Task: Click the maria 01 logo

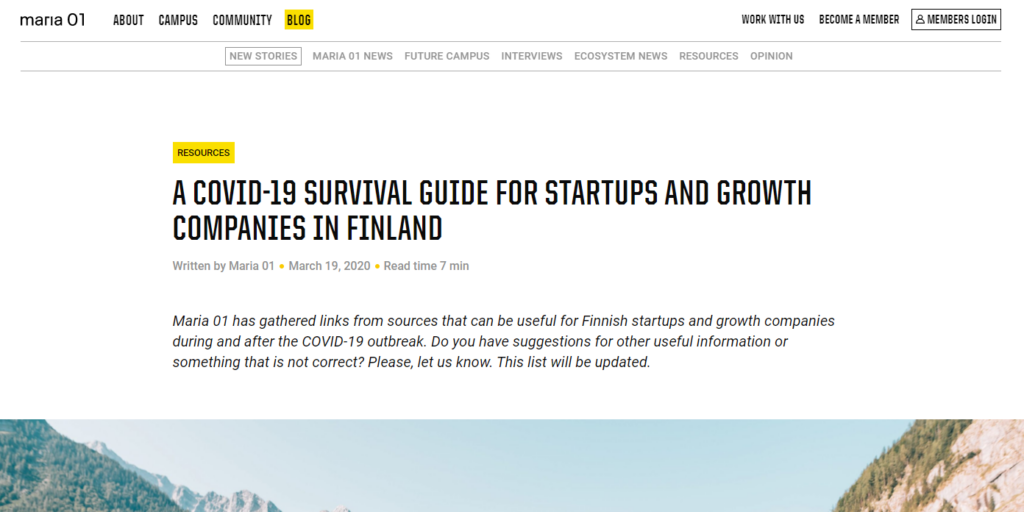Action: (52, 20)
